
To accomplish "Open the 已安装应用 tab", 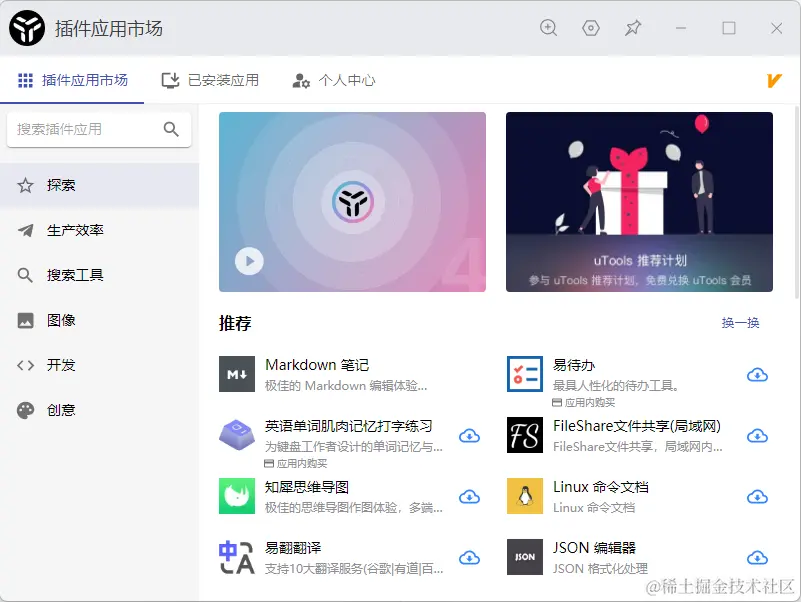I will [x=210, y=80].
